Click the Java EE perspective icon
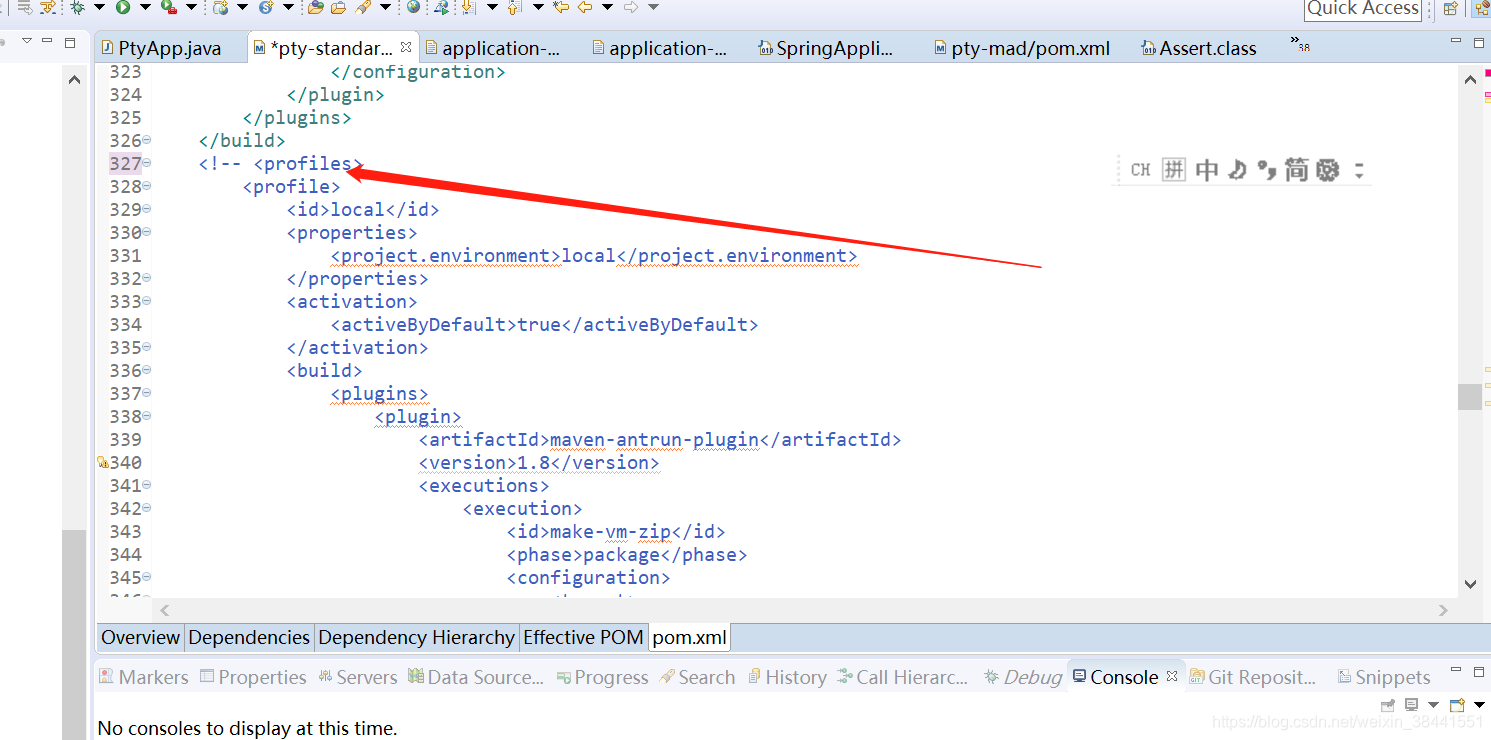The height and width of the screenshot is (740, 1491). click(x=1481, y=9)
